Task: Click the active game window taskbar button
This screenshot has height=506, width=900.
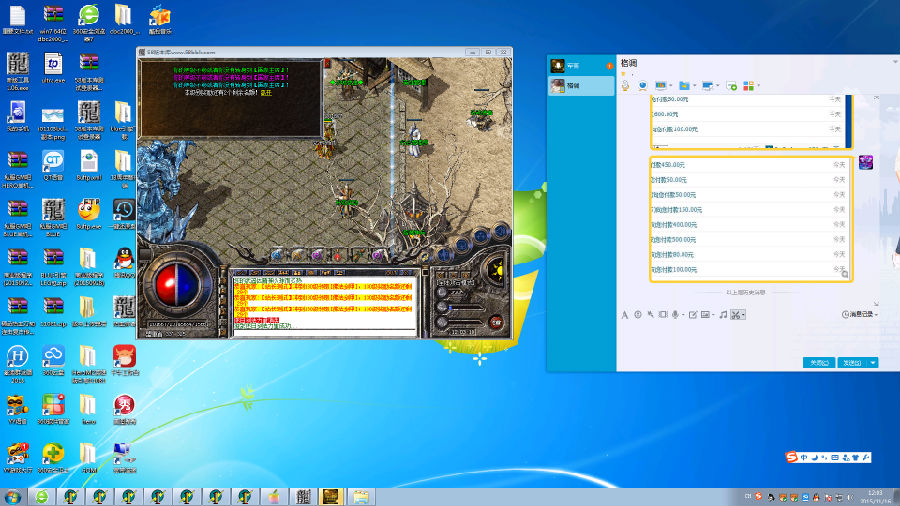Action: (x=331, y=496)
